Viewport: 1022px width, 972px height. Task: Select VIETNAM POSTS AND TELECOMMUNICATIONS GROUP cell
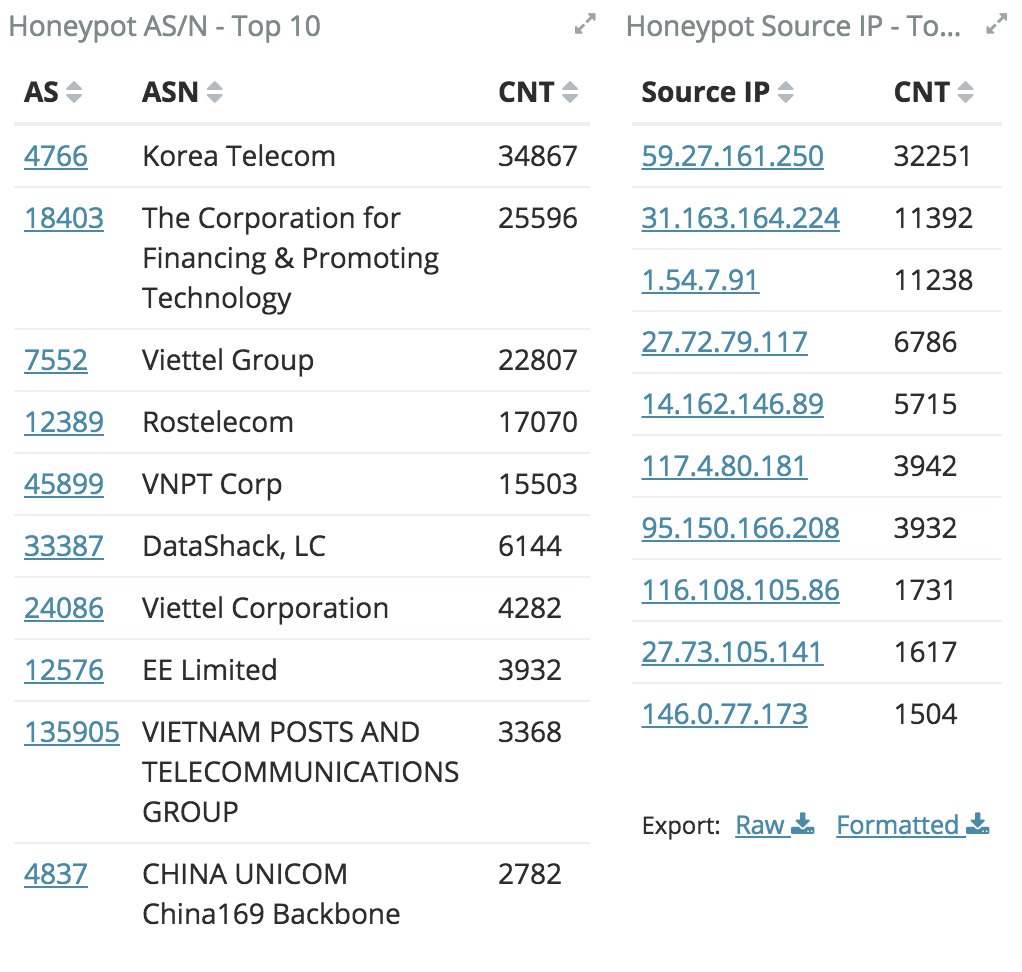301,772
